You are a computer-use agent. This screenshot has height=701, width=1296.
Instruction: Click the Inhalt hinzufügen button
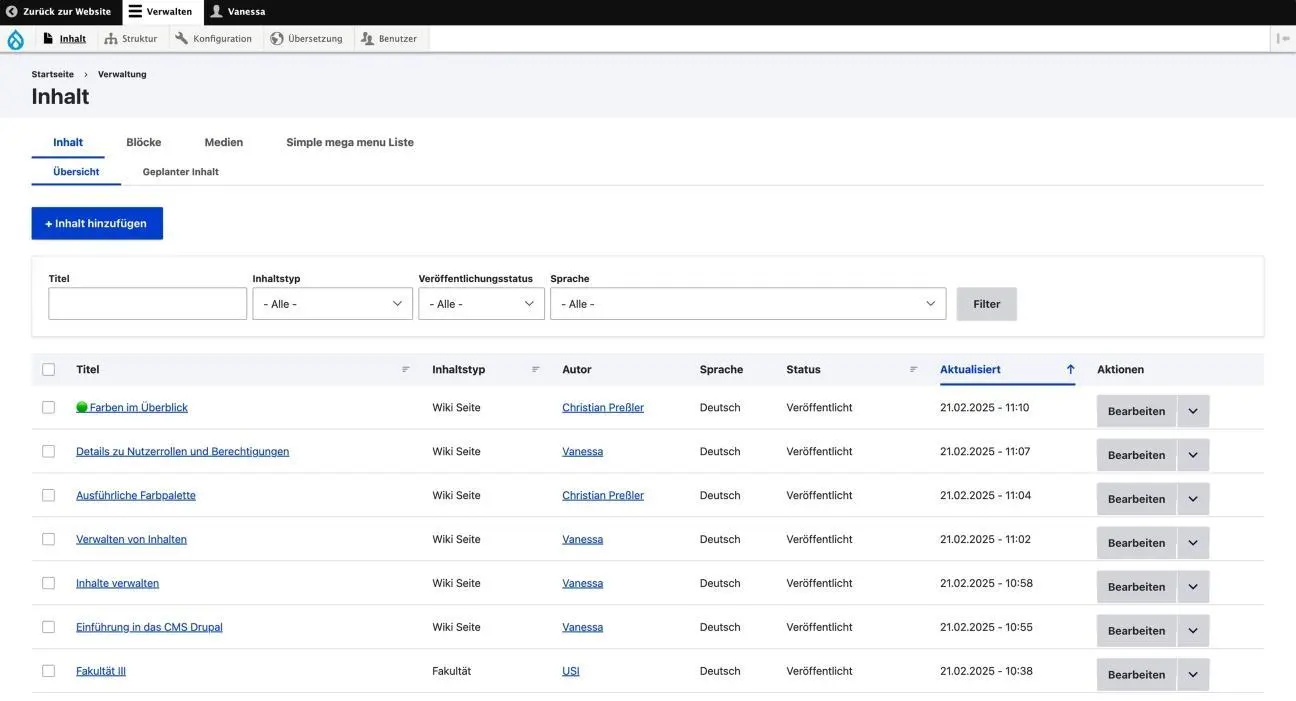(x=97, y=224)
